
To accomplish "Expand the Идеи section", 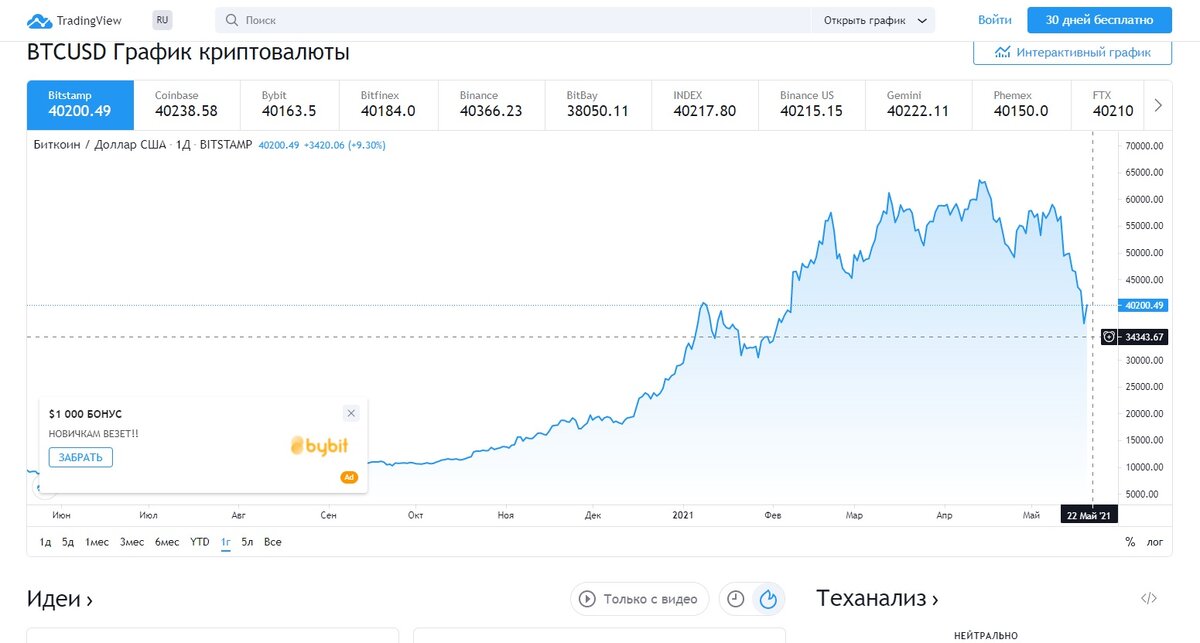I will pos(60,599).
